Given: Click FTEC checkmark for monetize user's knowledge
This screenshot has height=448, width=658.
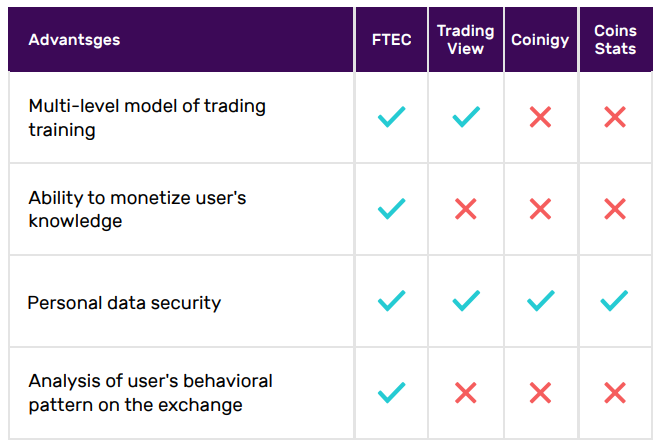Looking at the screenshot, I should pyautogui.click(x=392, y=208).
